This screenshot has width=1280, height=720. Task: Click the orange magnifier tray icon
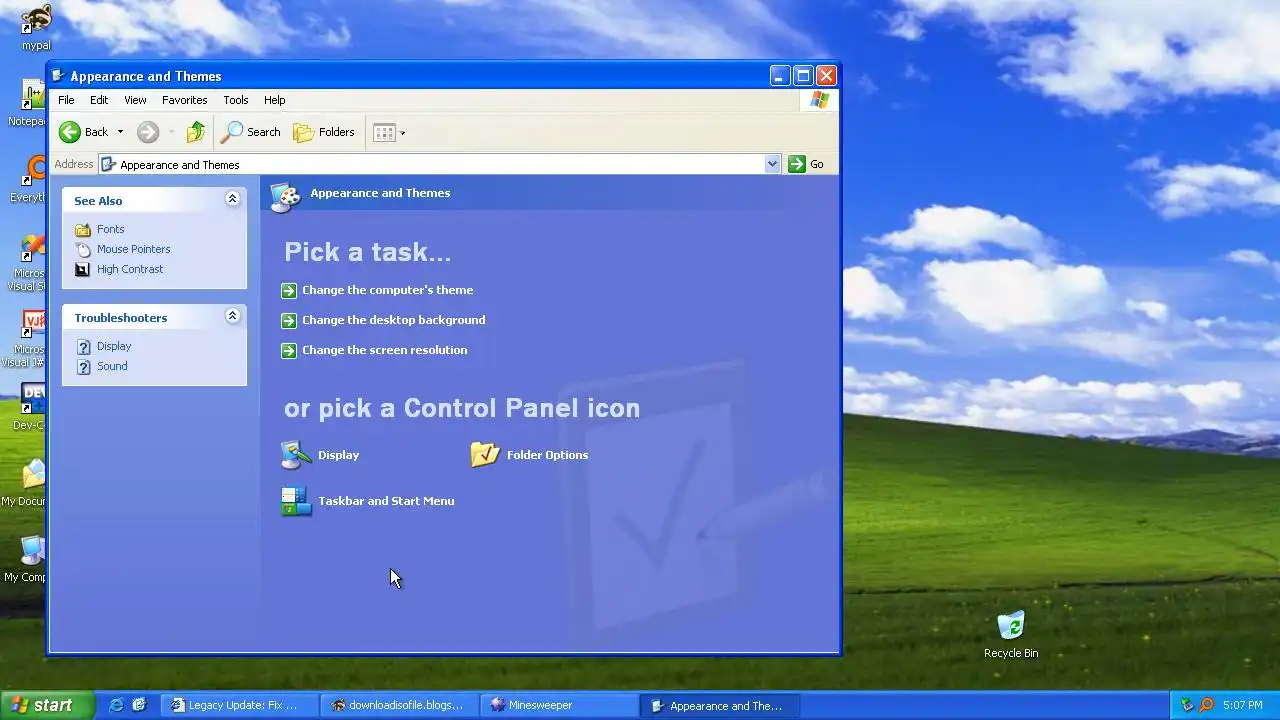[x=1206, y=705]
